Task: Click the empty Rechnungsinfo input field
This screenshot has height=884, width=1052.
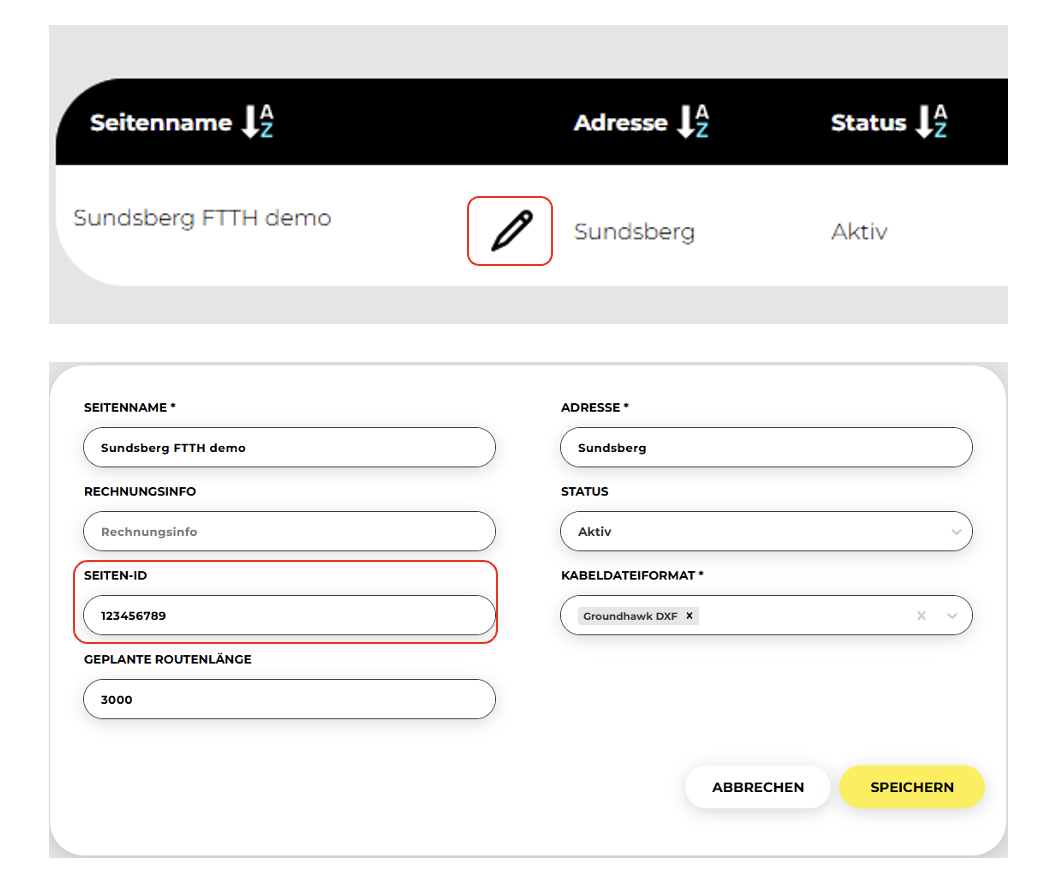Action: point(289,532)
